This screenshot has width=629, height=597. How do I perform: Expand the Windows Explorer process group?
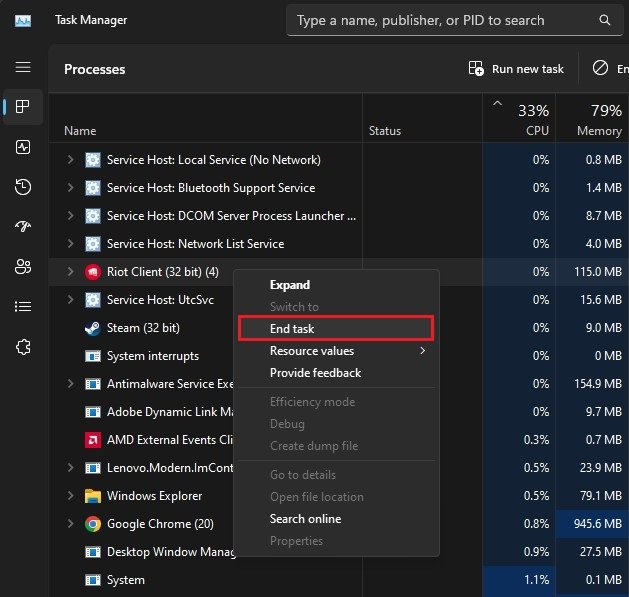coord(70,496)
